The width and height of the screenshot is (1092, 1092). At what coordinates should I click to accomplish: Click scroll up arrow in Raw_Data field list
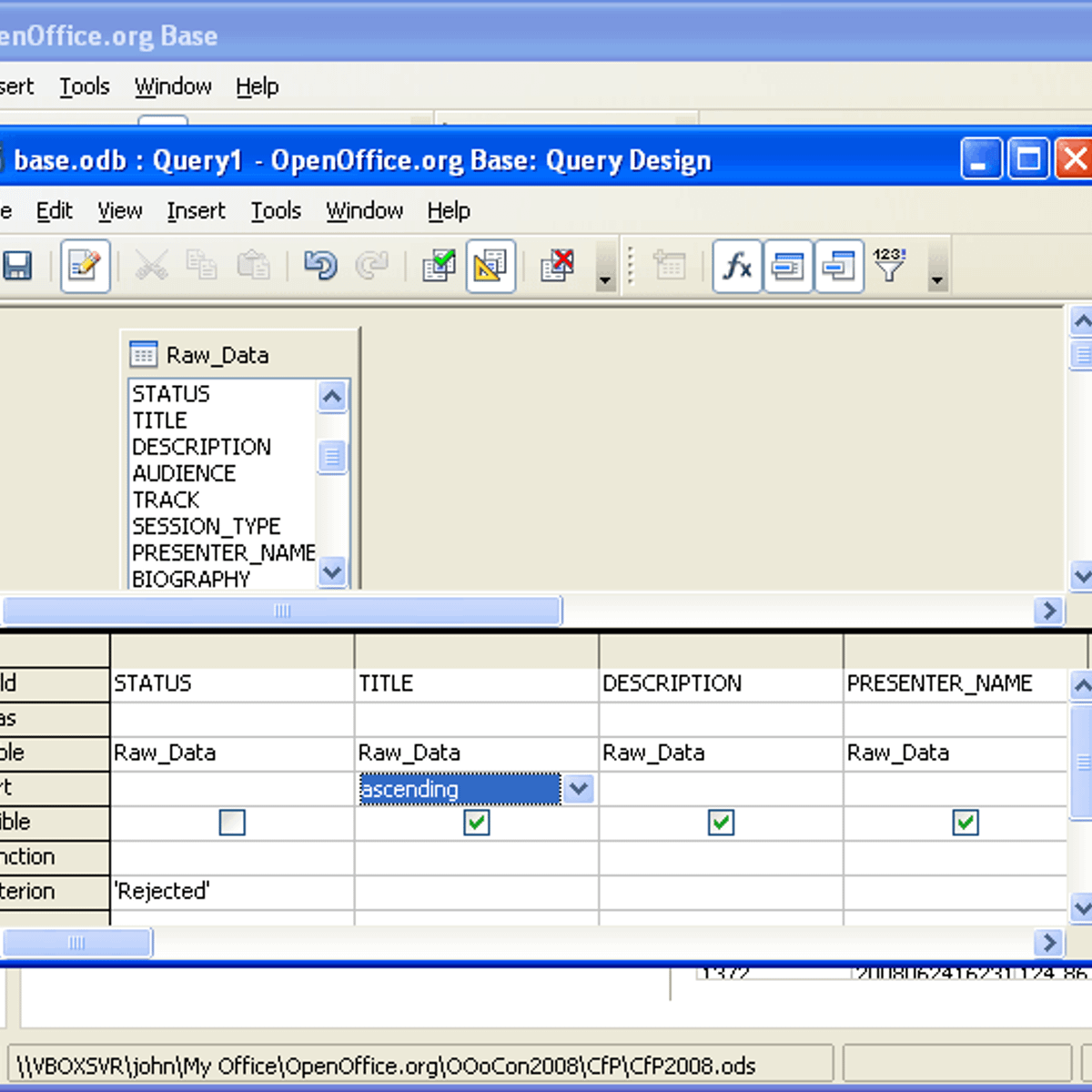332,397
